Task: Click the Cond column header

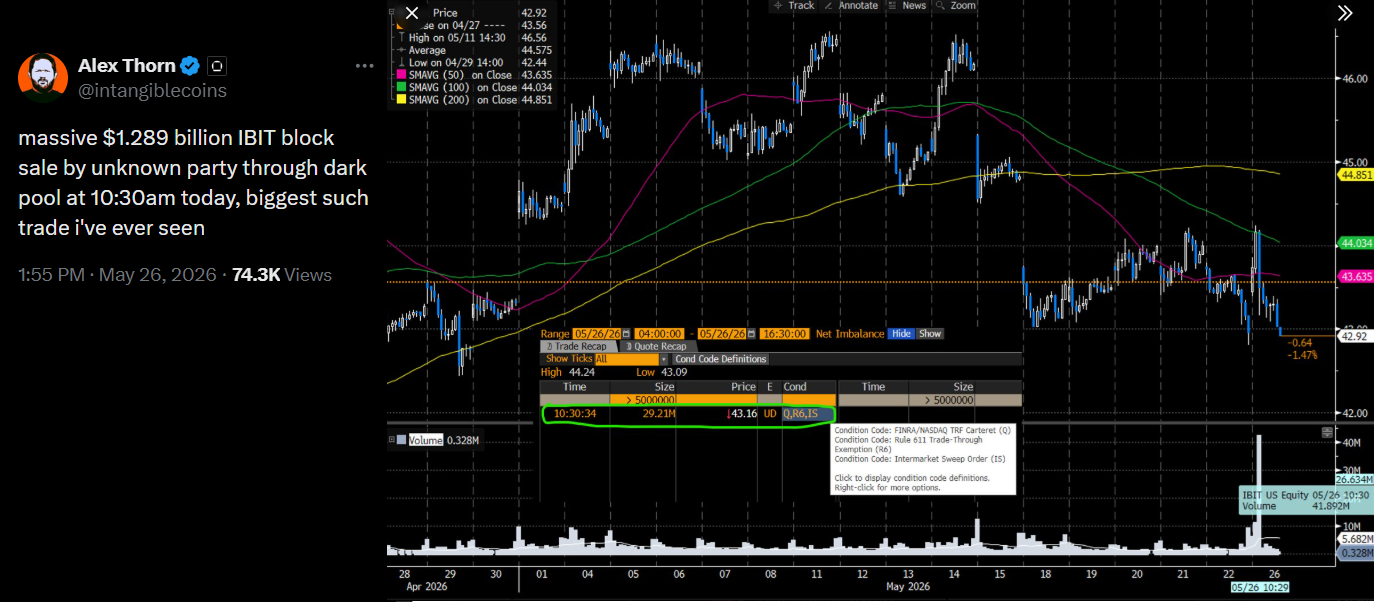Action: tap(808, 387)
